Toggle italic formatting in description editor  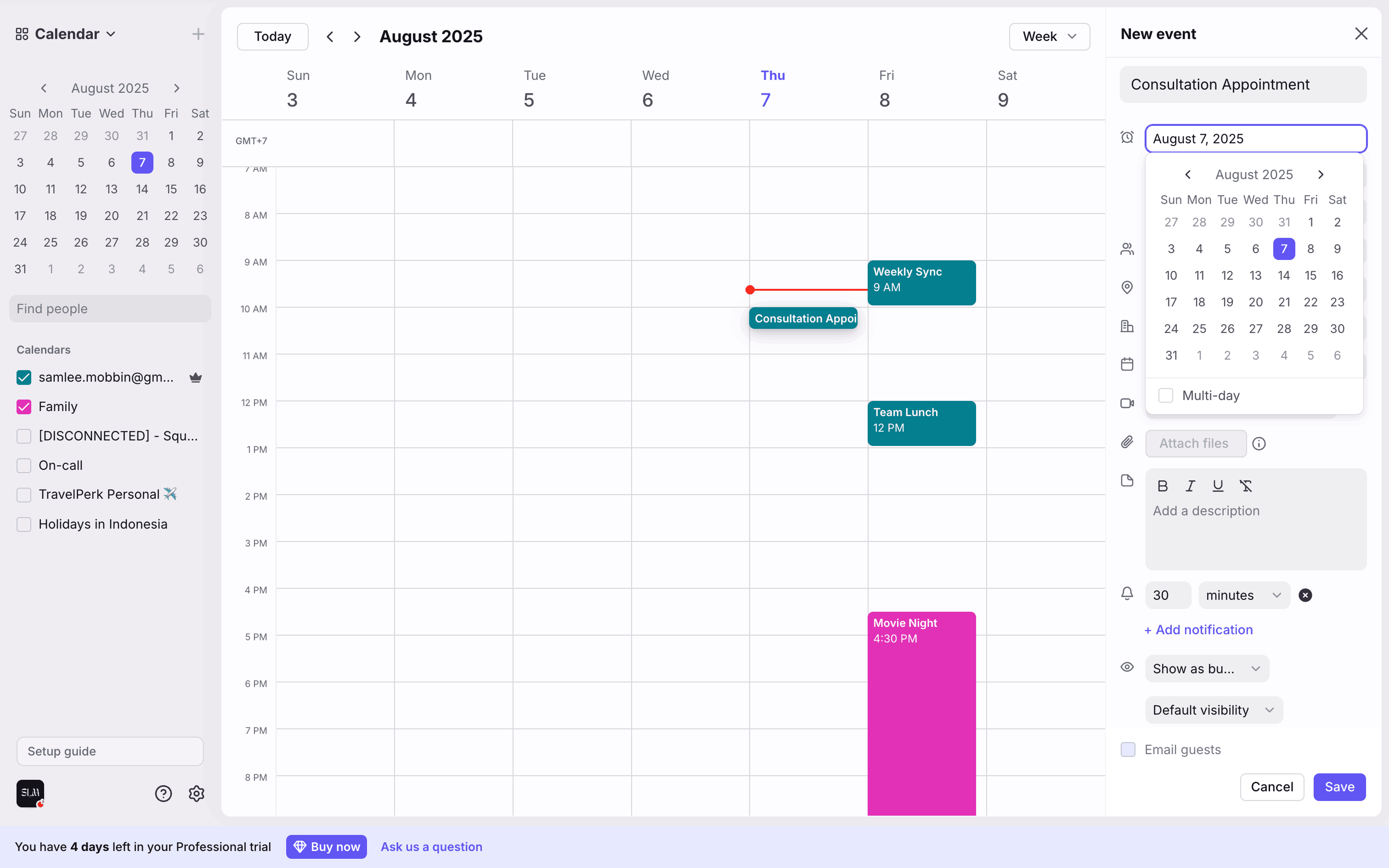(x=1190, y=486)
